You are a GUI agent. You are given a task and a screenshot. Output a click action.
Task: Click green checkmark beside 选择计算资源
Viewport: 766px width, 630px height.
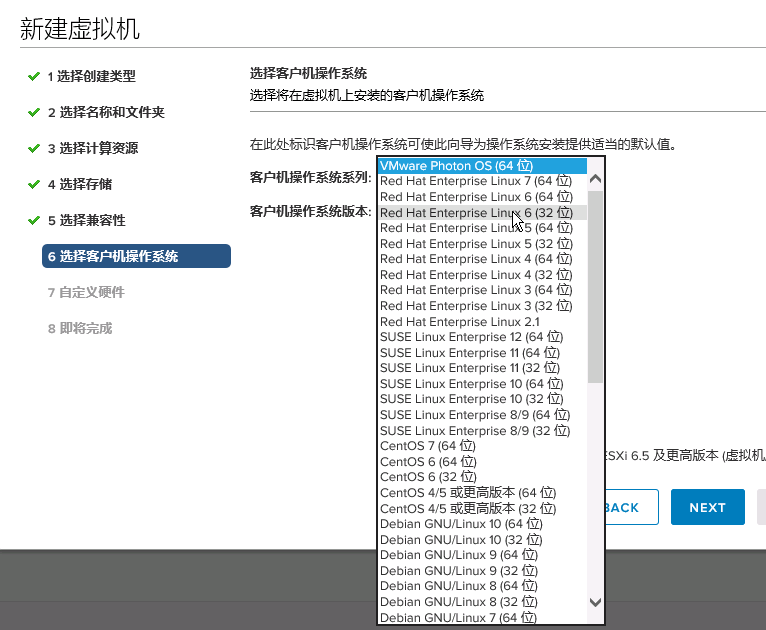tap(34, 148)
